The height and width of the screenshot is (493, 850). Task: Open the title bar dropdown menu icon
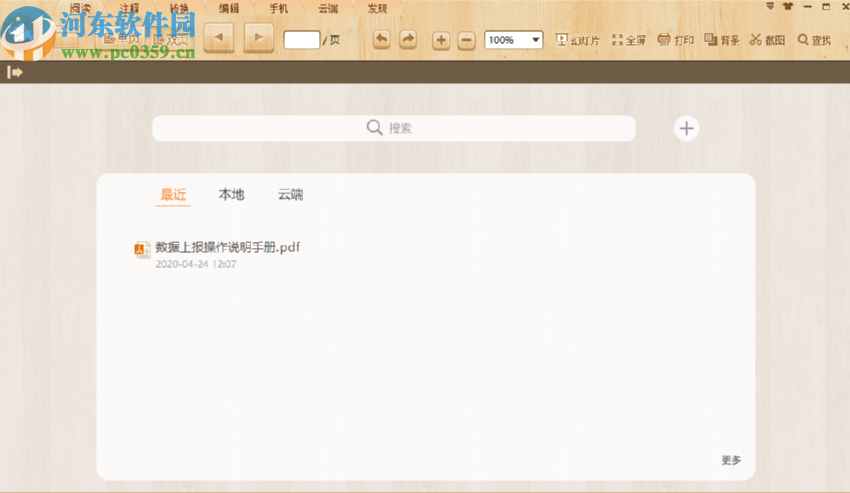[x=770, y=7]
